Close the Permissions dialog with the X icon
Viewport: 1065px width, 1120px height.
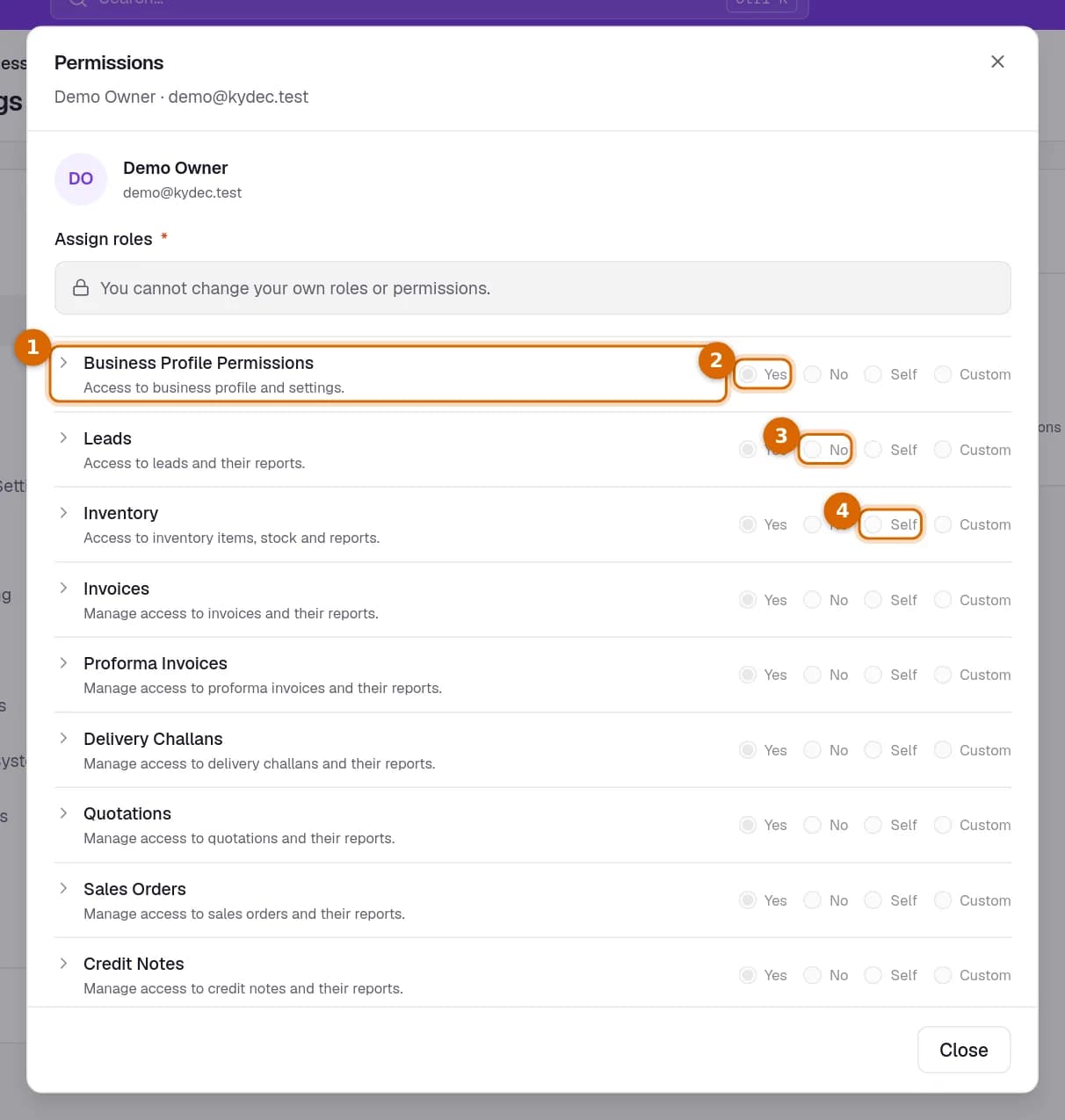pyautogui.click(x=997, y=61)
